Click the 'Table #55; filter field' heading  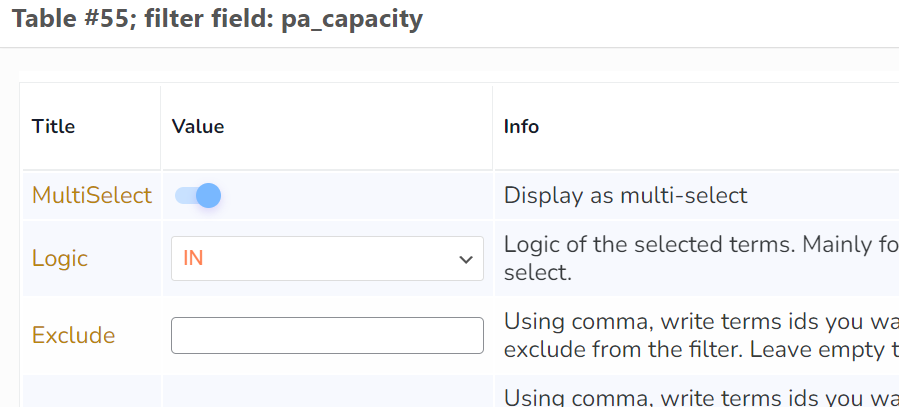[143, 18]
